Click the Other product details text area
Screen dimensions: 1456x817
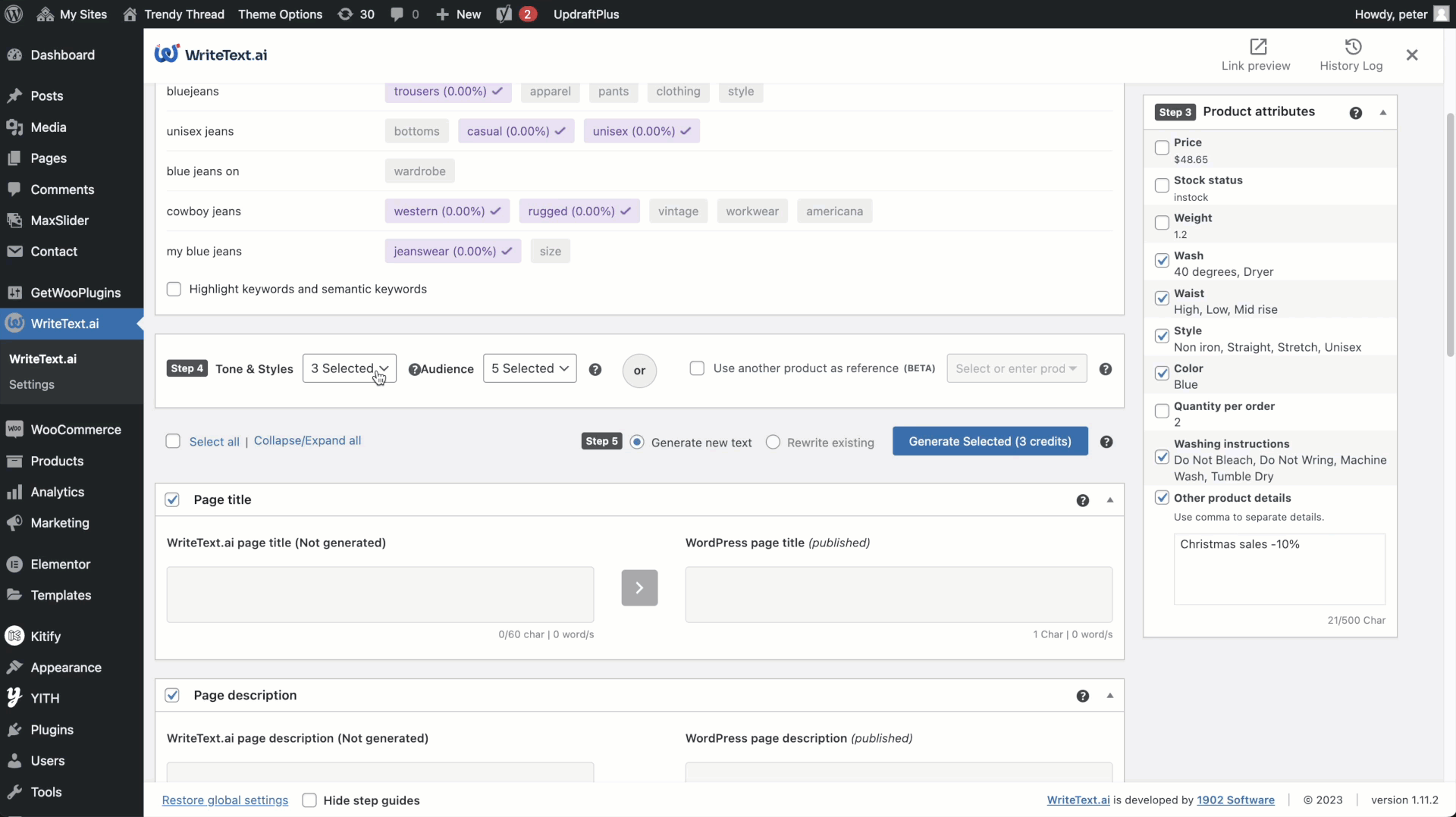(x=1279, y=569)
